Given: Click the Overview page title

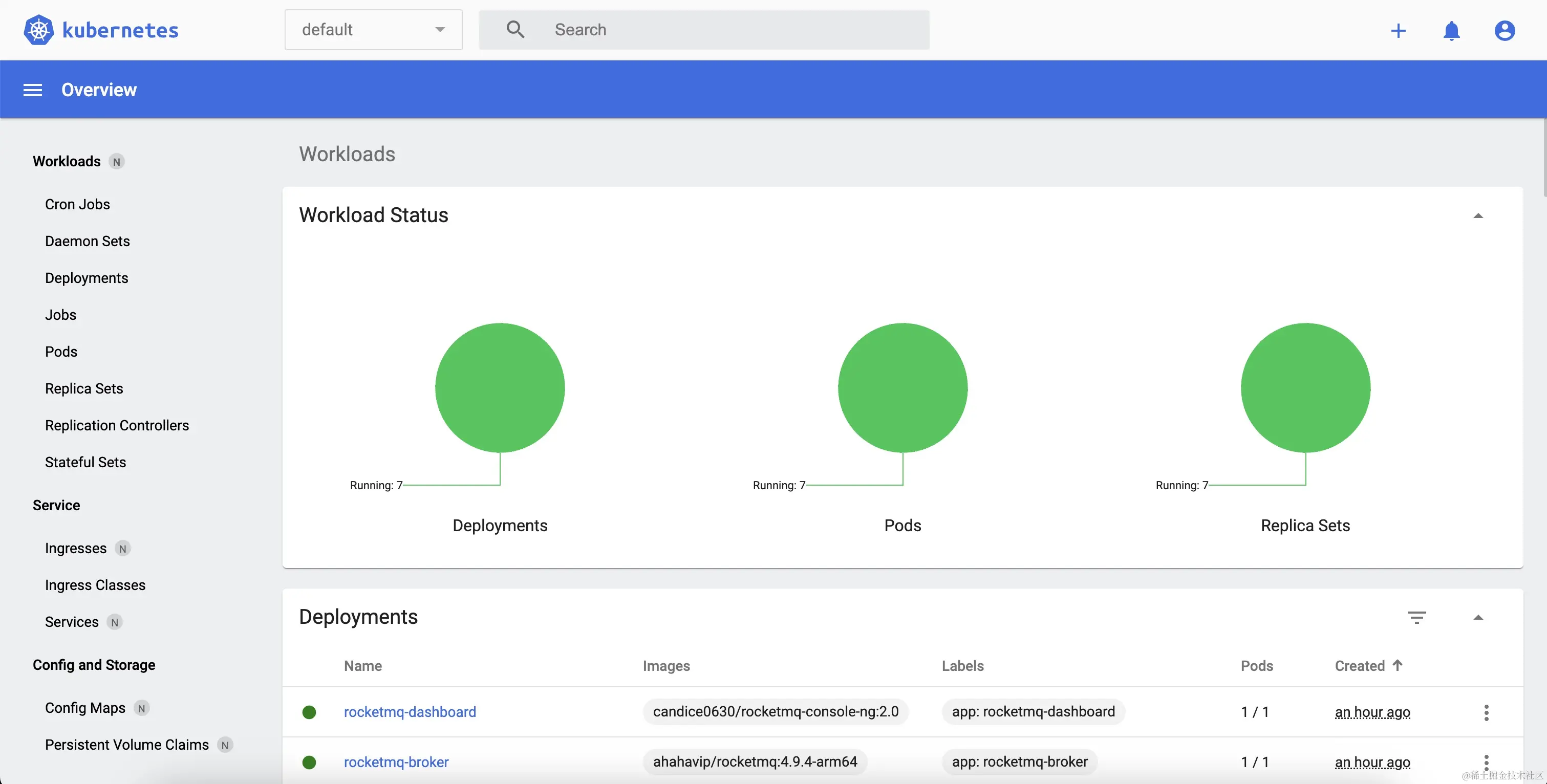Looking at the screenshot, I should (99, 90).
